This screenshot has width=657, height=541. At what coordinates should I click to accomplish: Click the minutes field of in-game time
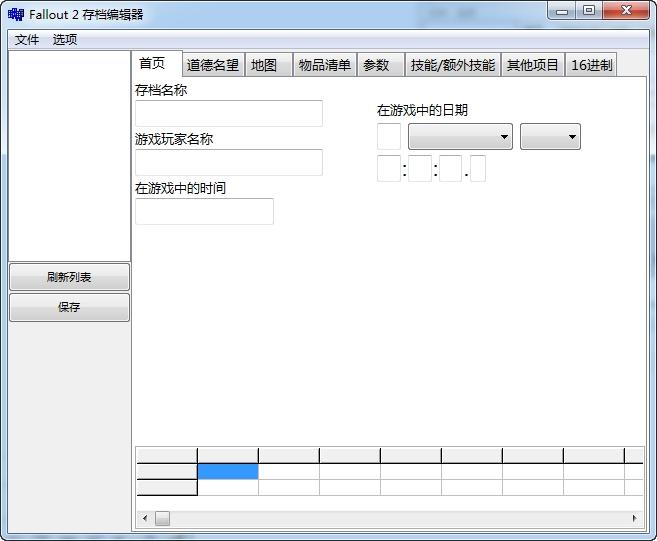420,168
